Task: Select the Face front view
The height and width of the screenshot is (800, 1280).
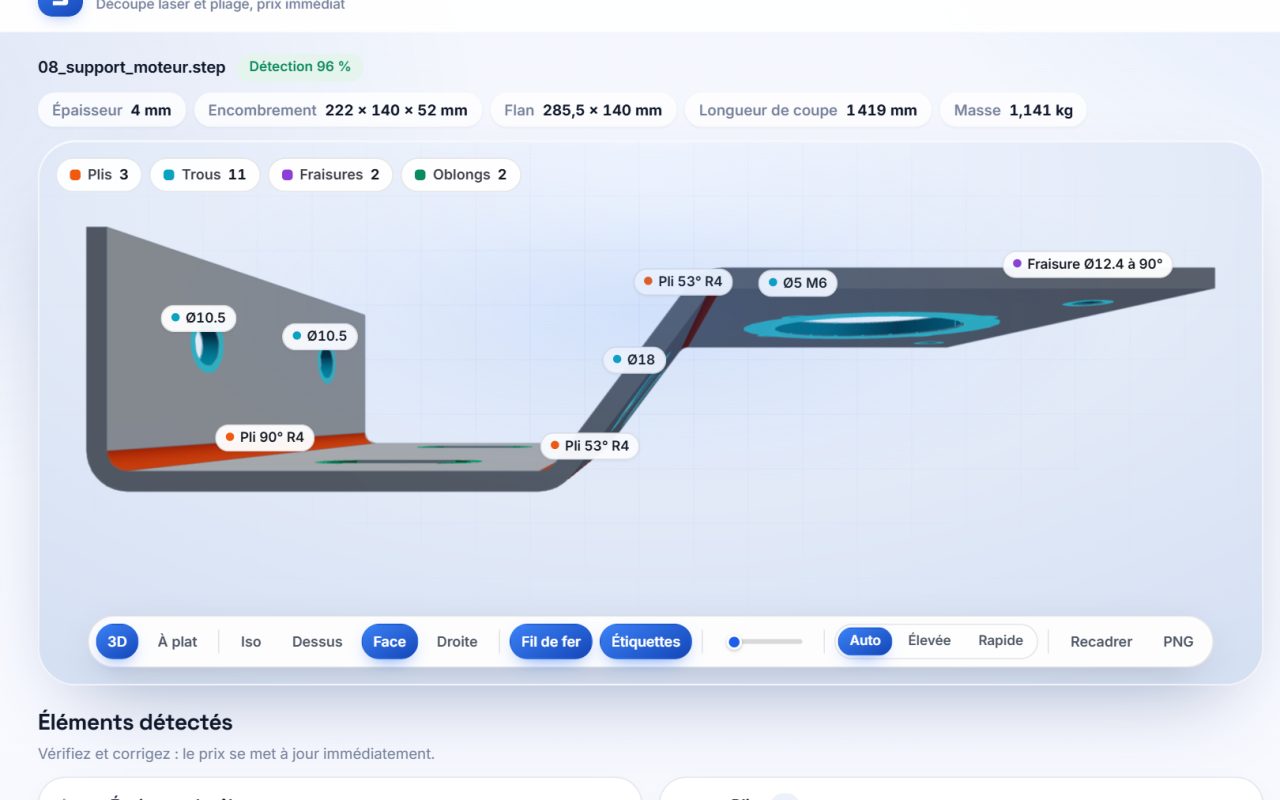Action: tap(389, 642)
